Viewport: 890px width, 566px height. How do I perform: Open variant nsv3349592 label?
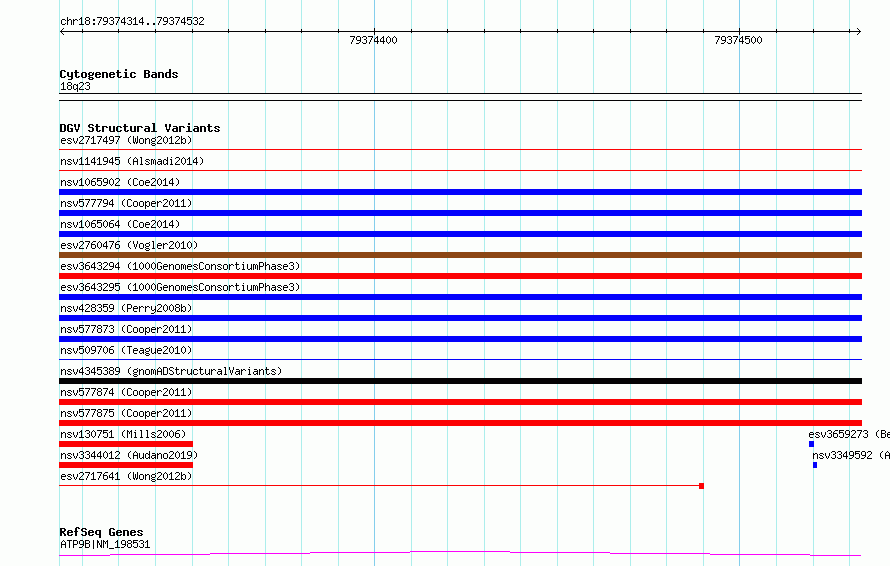(851, 455)
